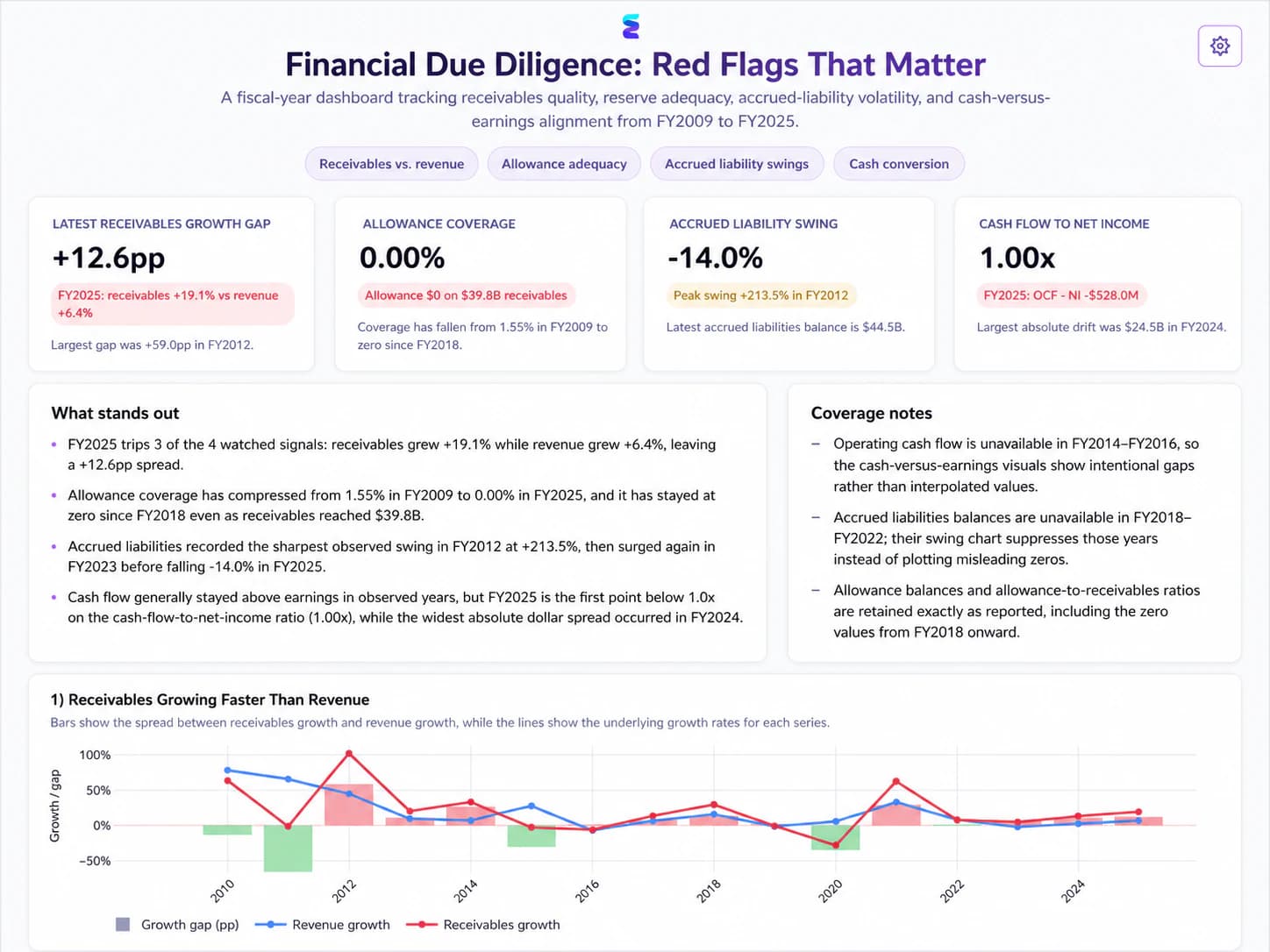Select the Allowance Coverage metric card

(481, 284)
